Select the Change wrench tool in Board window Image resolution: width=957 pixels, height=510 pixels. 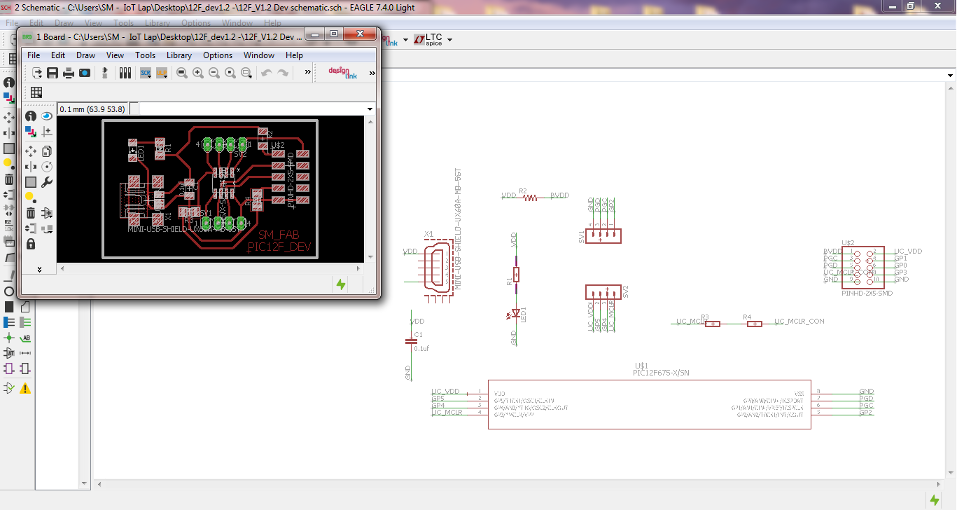pos(46,182)
